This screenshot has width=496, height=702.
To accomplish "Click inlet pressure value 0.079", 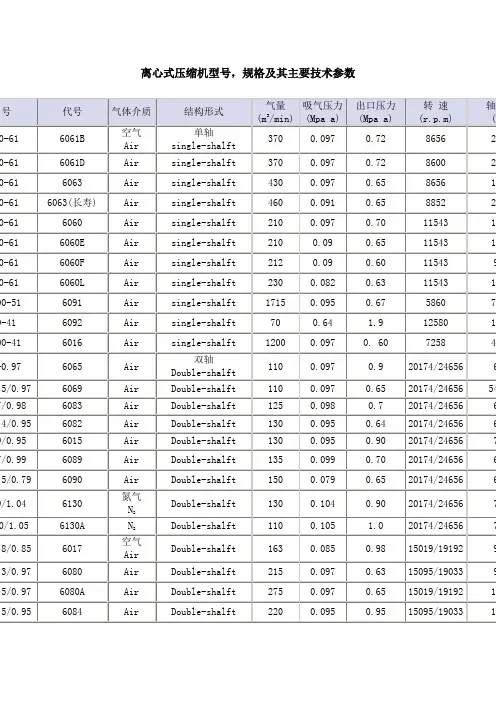I will pos(323,480).
